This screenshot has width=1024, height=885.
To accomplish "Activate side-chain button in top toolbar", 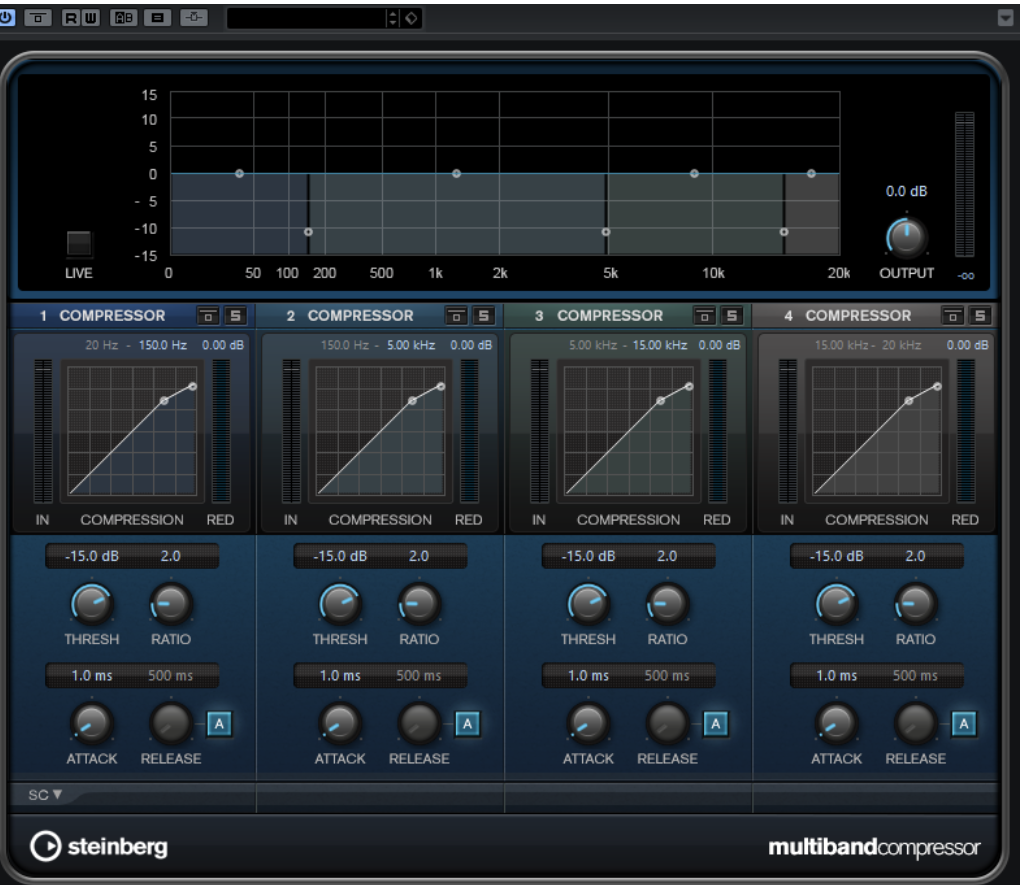I will coord(194,18).
